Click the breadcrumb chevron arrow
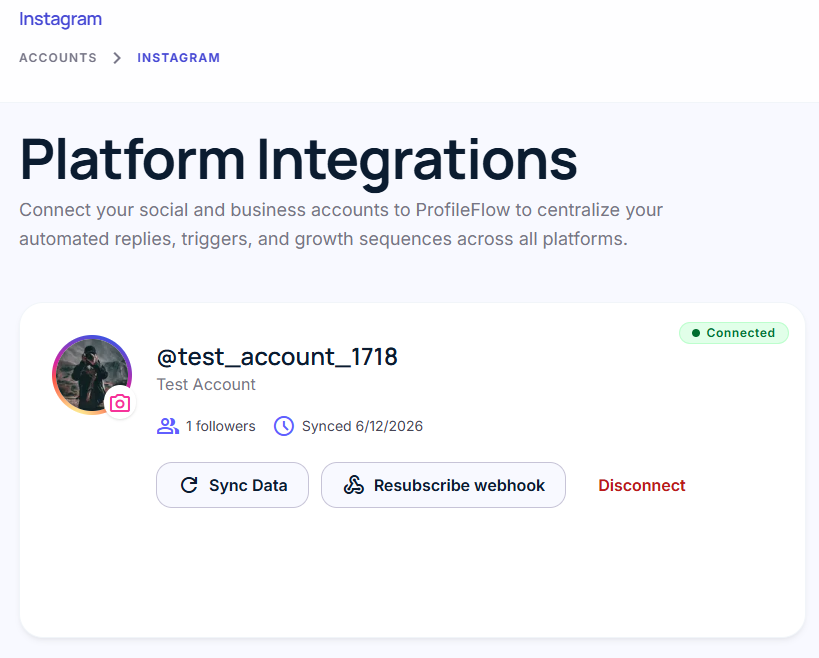This screenshot has height=658, width=819. (117, 58)
